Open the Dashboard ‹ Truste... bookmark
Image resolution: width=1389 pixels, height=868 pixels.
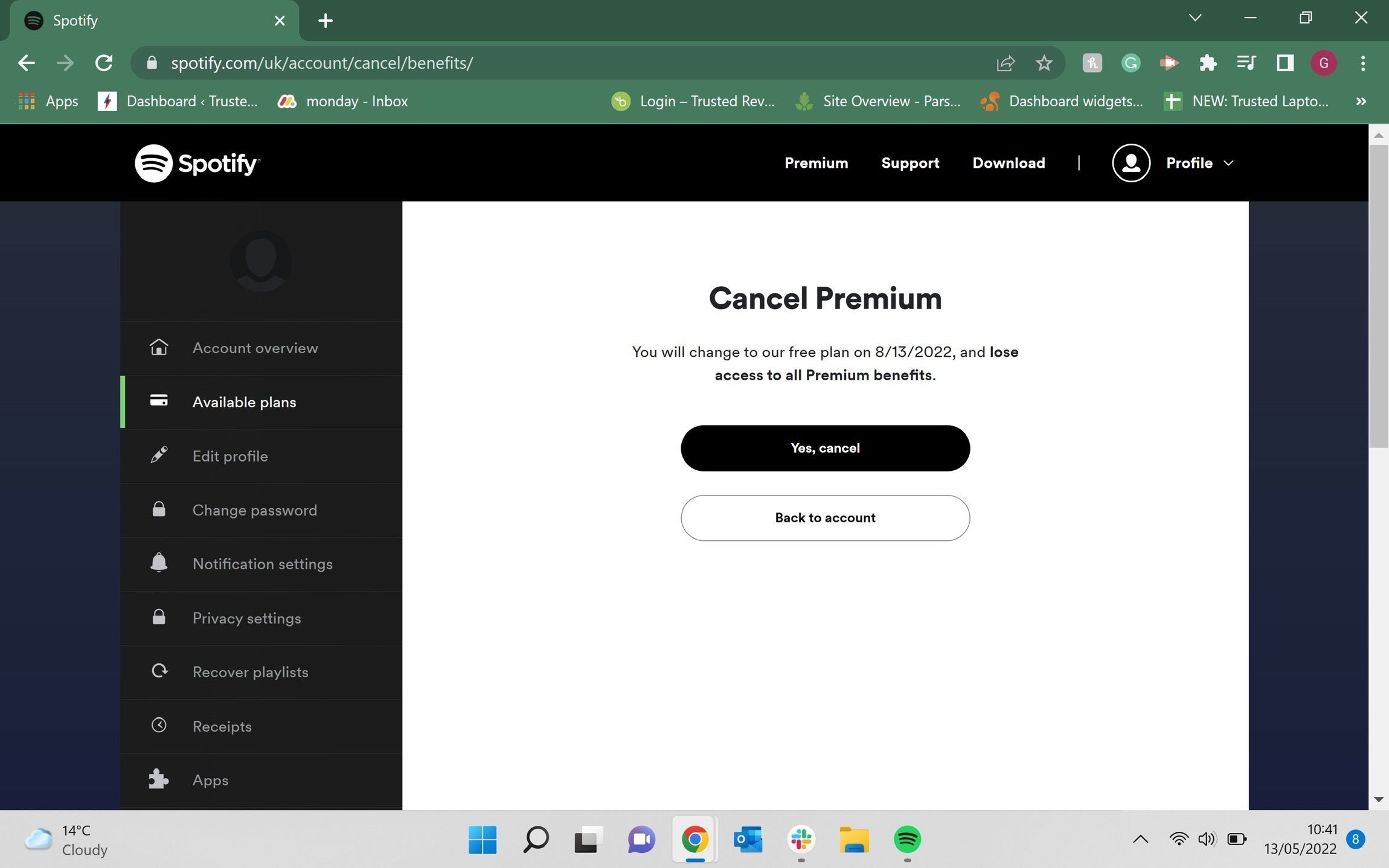[178, 101]
